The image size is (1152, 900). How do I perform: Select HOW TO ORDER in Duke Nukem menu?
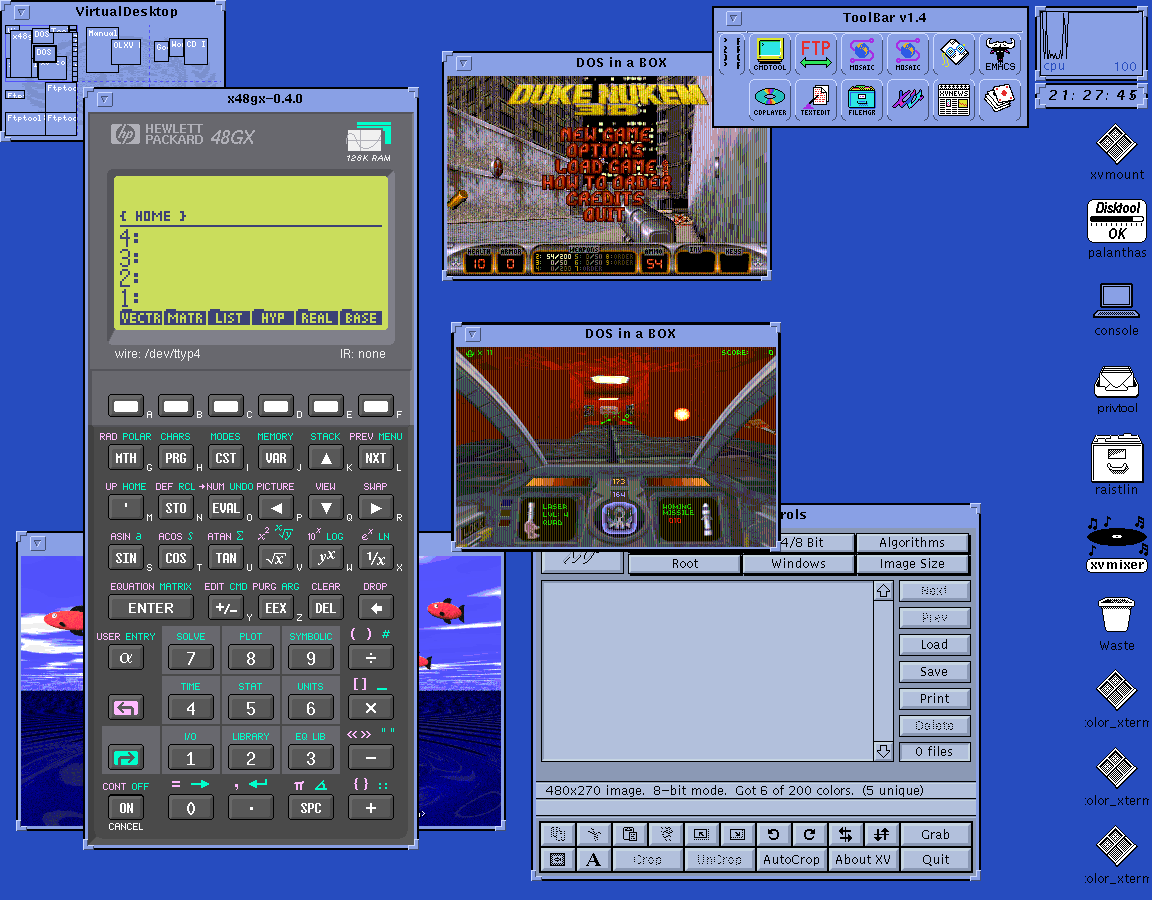coord(607,182)
